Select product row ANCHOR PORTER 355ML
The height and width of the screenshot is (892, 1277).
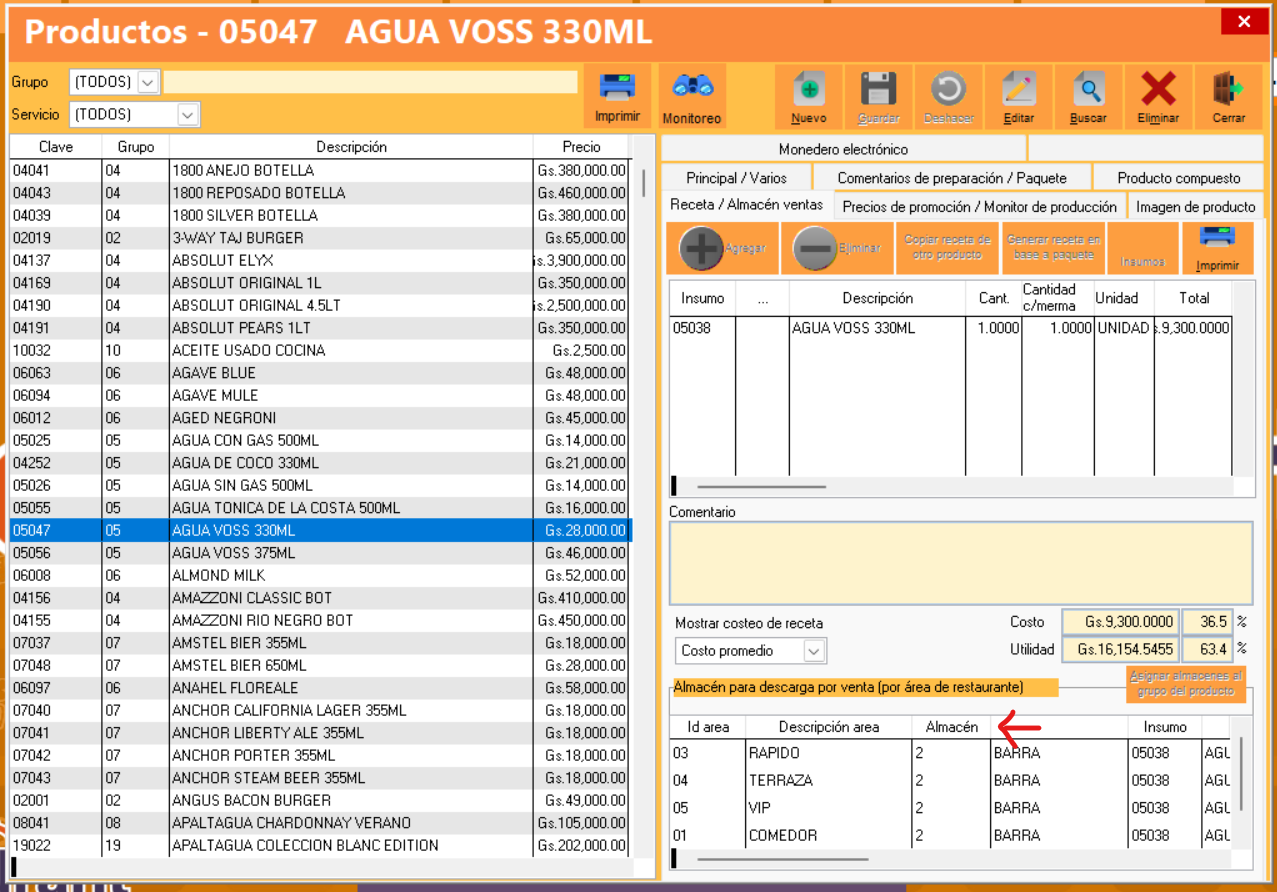coord(320,755)
